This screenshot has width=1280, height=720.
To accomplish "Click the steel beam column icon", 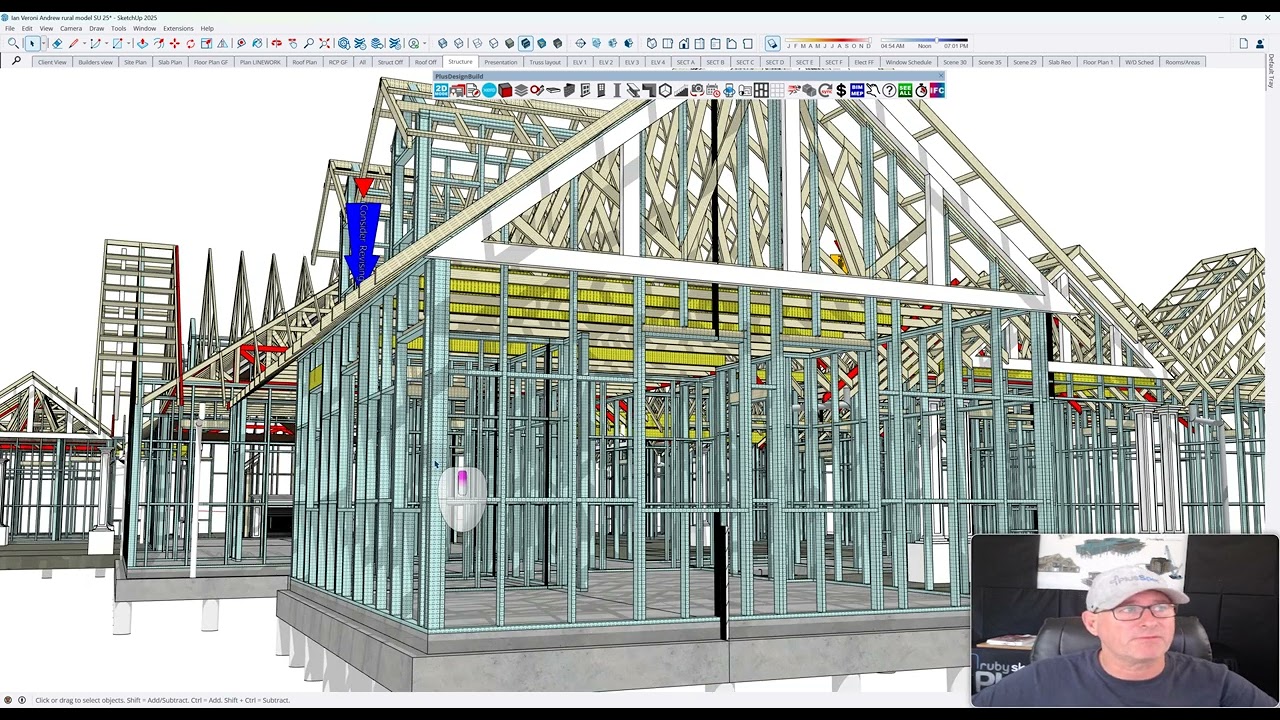I will [x=617, y=90].
